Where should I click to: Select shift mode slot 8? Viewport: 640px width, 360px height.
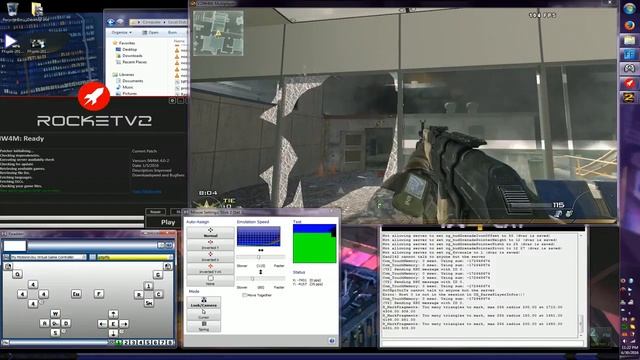[170, 342]
